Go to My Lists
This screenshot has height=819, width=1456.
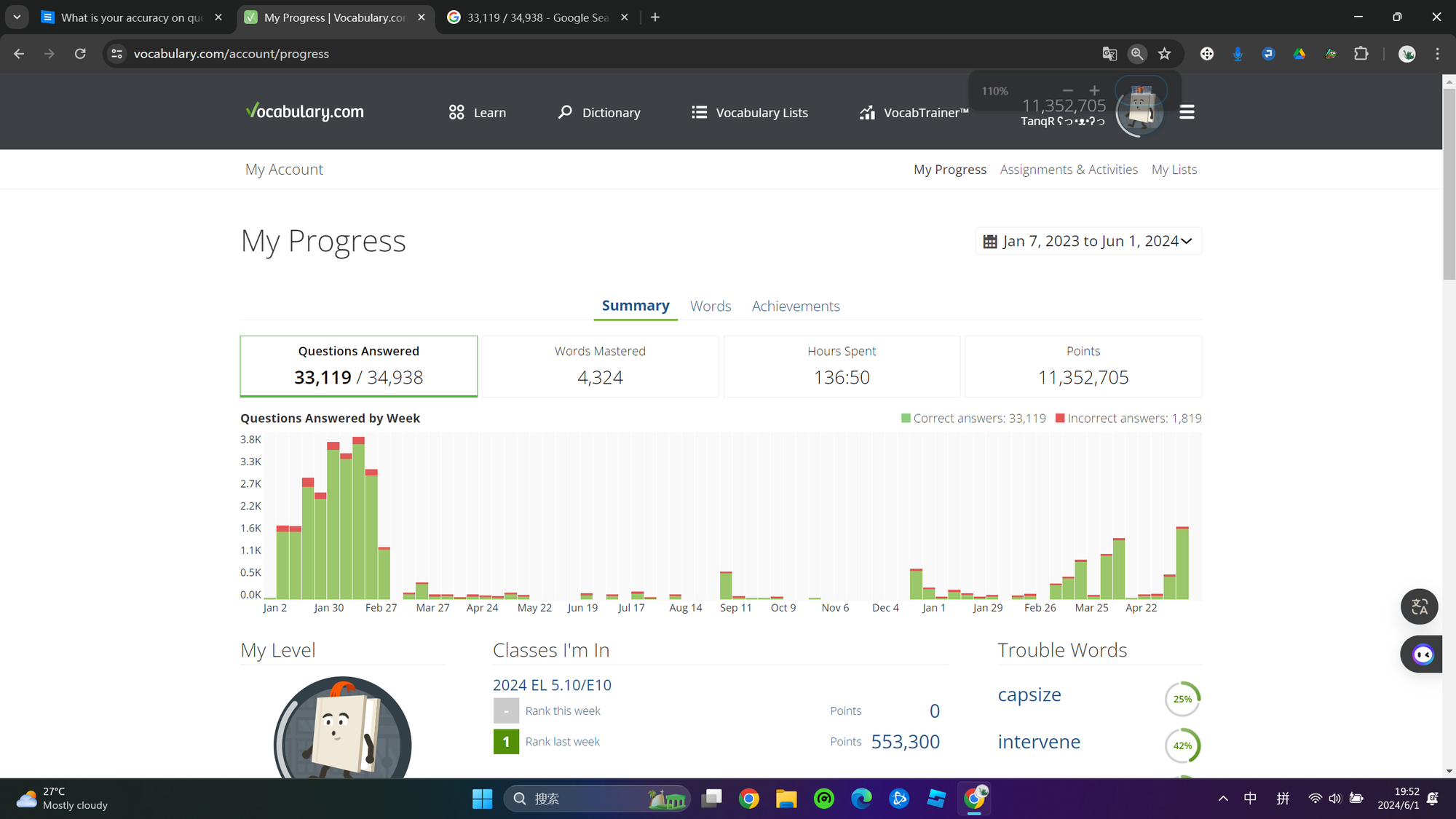coord(1174,170)
